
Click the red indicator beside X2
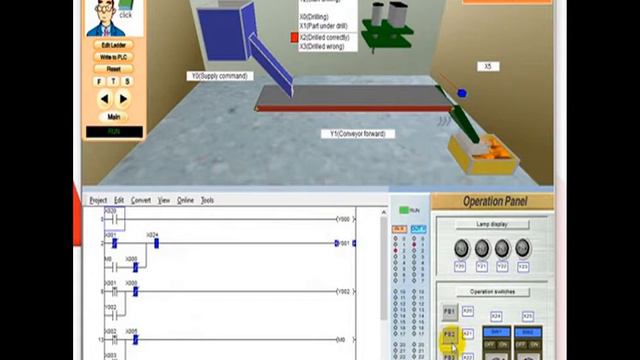294,38
